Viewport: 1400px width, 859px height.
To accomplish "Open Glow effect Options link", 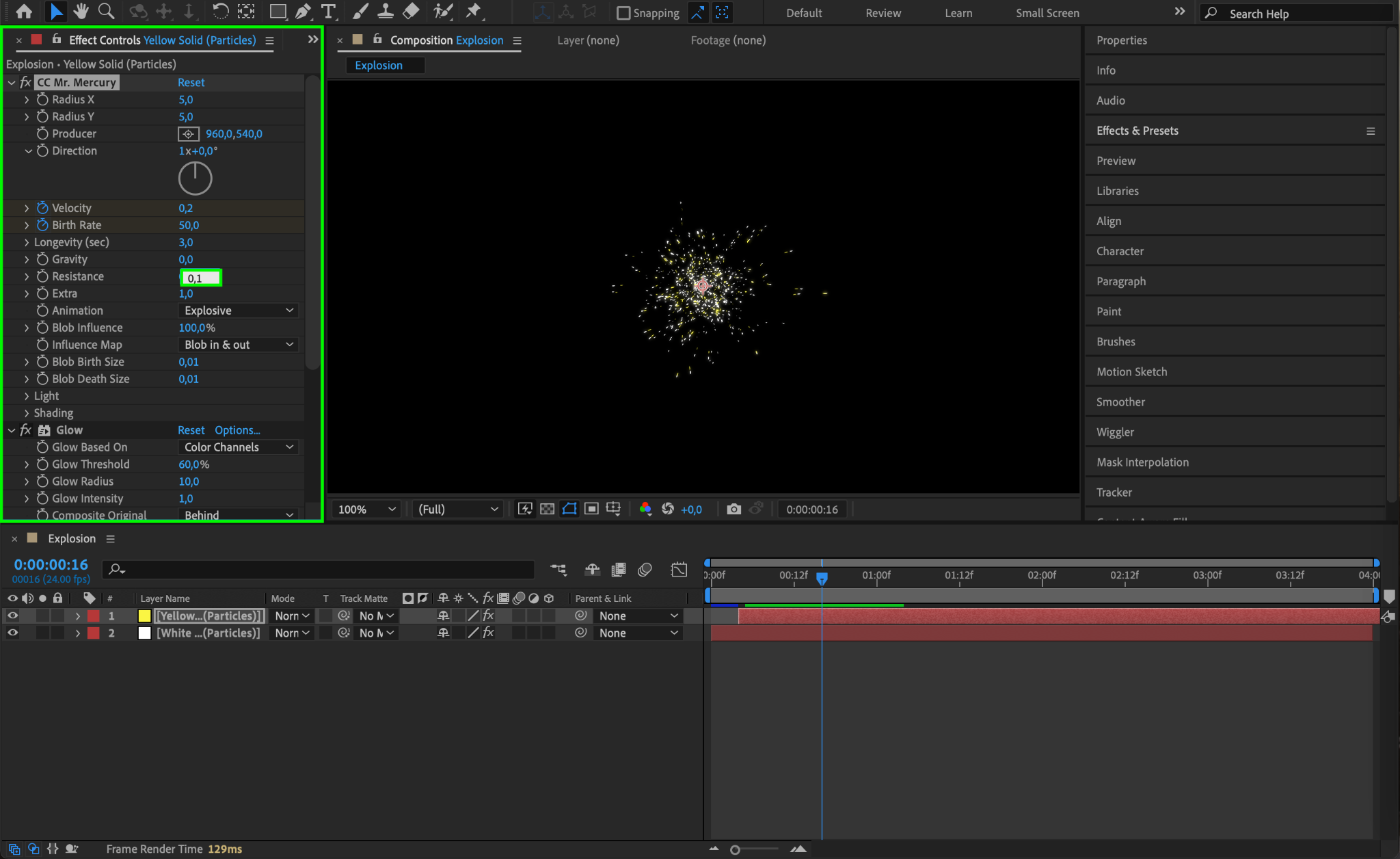I will pyautogui.click(x=237, y=430).
